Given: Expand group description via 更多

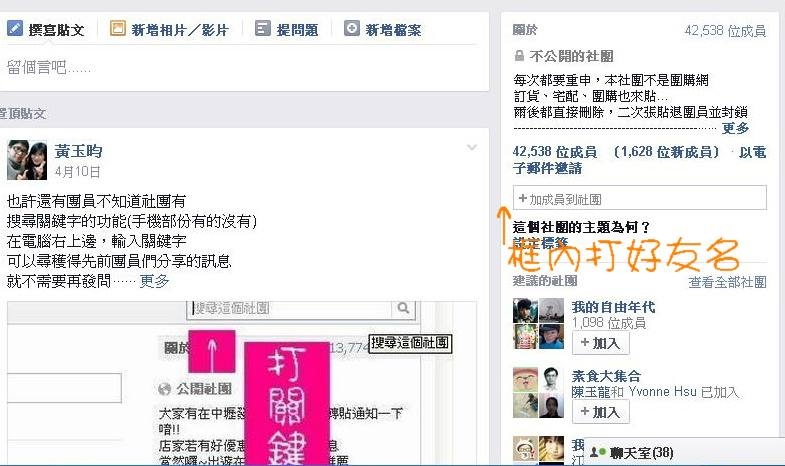Looking at the screenshot, I should 735,128.
